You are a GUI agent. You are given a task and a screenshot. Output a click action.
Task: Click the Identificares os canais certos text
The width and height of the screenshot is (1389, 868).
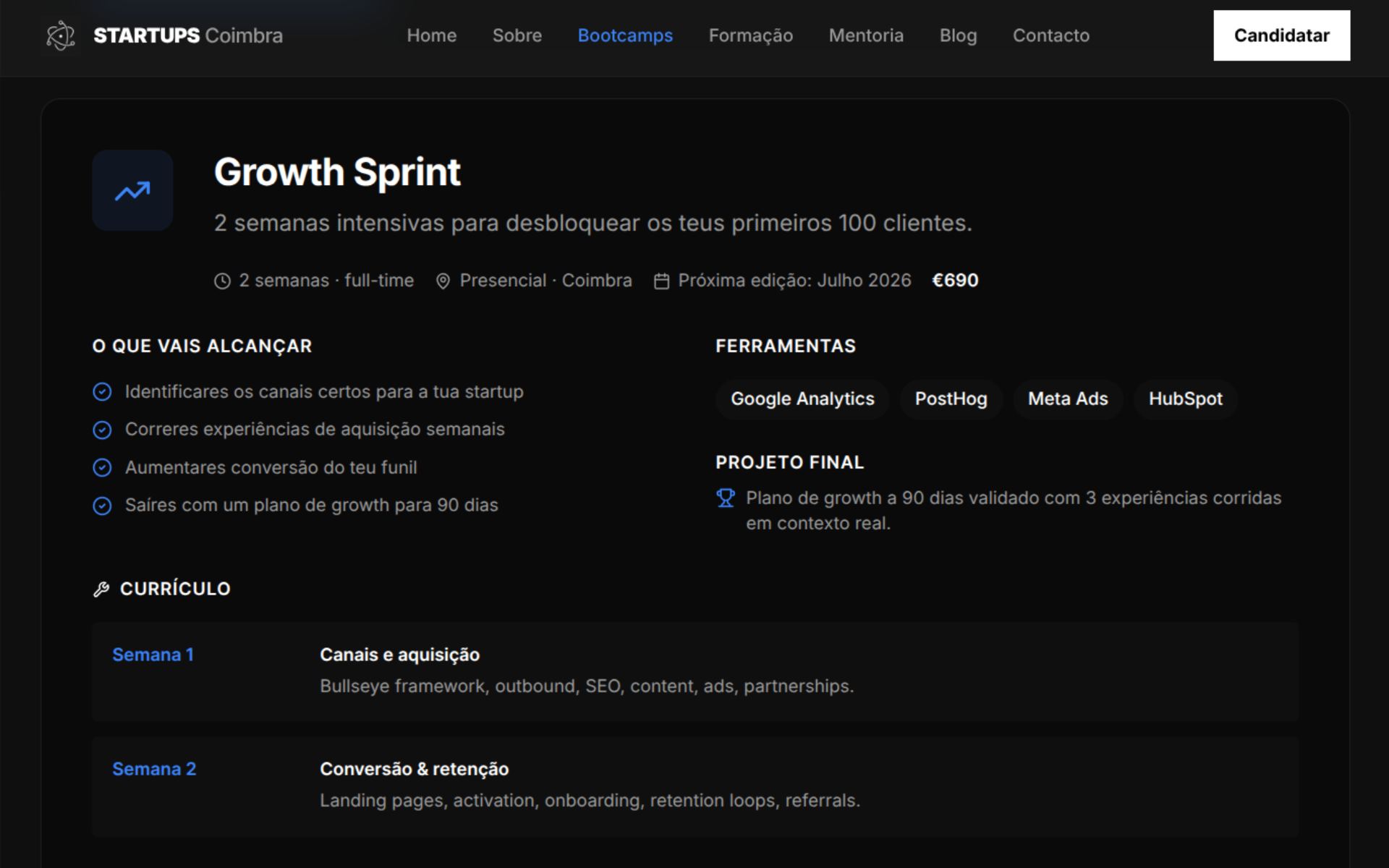(x=323, y=391)
